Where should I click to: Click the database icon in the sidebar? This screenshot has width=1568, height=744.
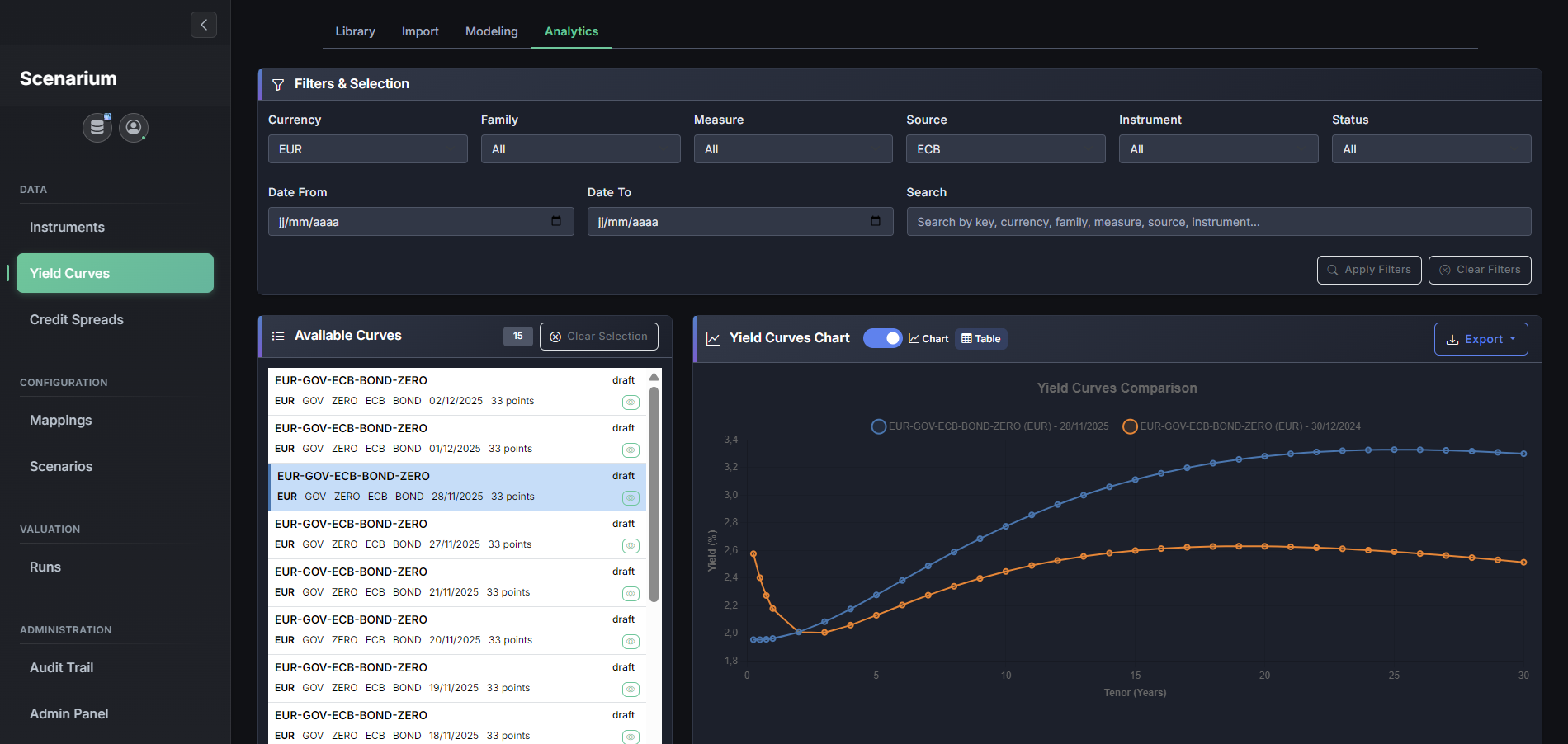pos(97,127)
